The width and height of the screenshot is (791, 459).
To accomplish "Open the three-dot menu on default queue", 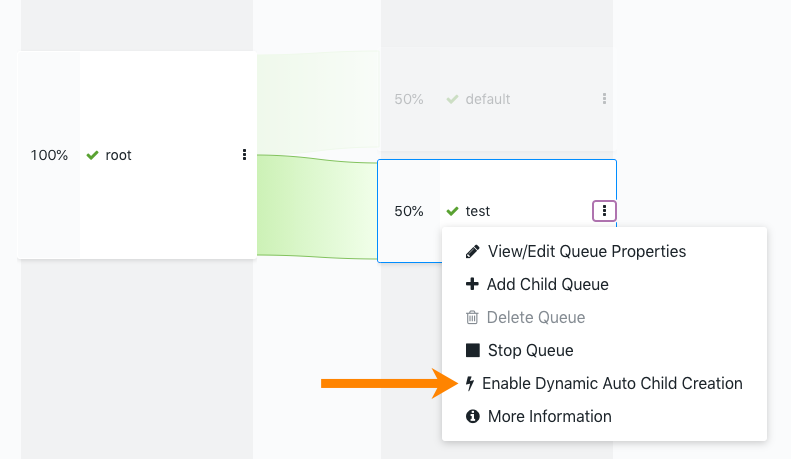I will (604, 99).
